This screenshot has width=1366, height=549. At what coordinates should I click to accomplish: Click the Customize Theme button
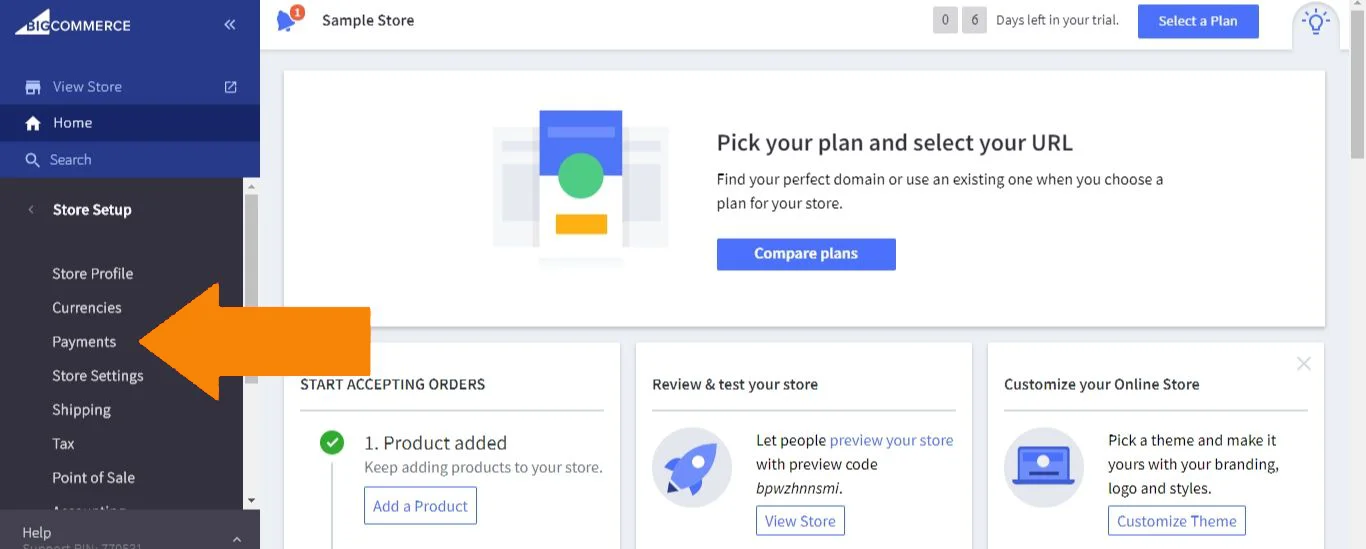tap(1176, 521)
